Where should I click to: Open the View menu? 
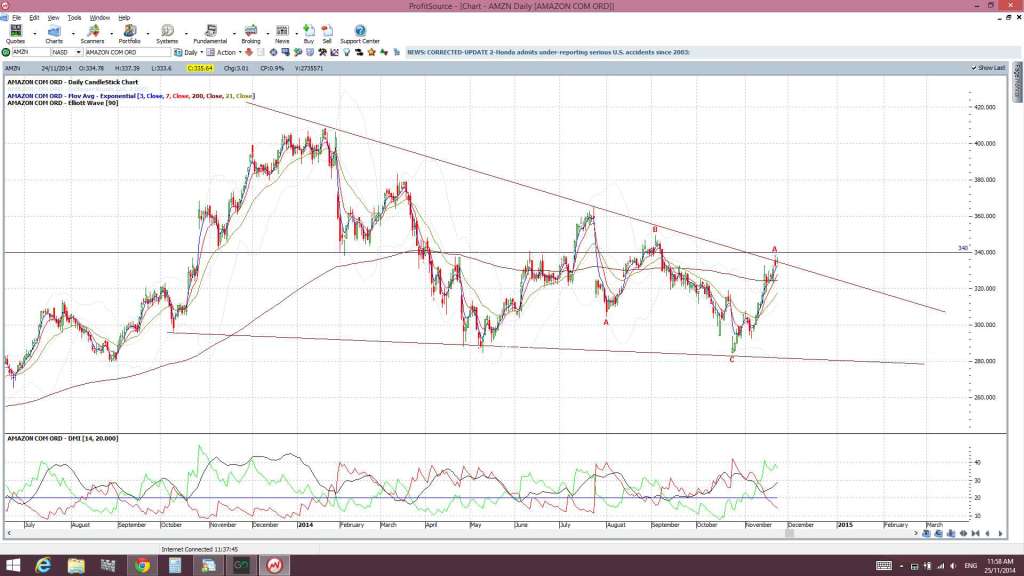[x=54, y=18]
